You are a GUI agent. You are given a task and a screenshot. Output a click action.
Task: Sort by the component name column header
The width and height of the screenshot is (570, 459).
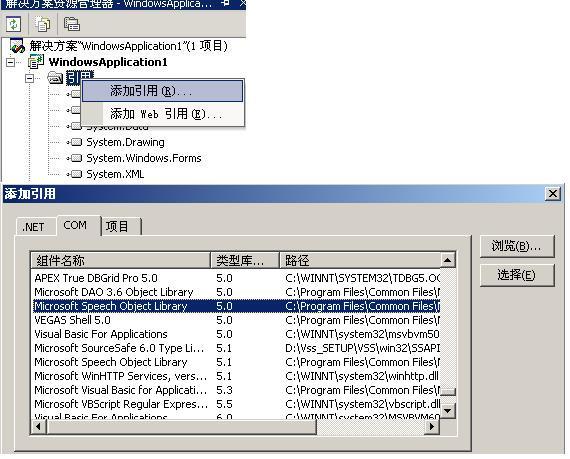click(x=121, y=260)
